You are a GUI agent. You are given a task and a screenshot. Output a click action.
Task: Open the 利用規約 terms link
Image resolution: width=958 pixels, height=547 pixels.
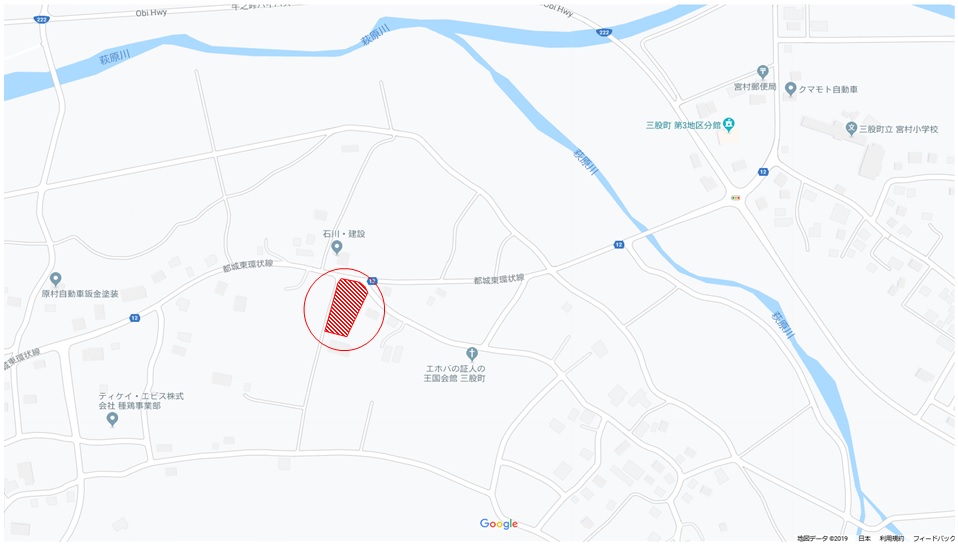click(x=891, y=538)
